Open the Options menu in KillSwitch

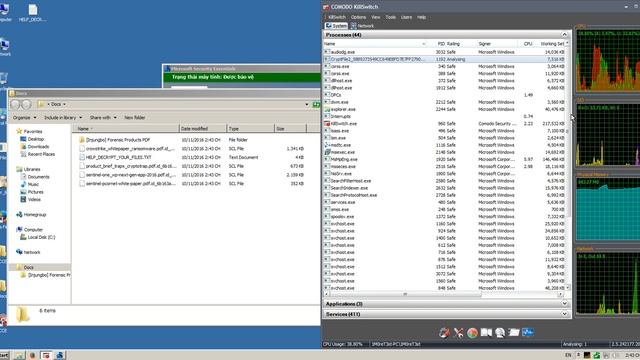pos(358,17)
